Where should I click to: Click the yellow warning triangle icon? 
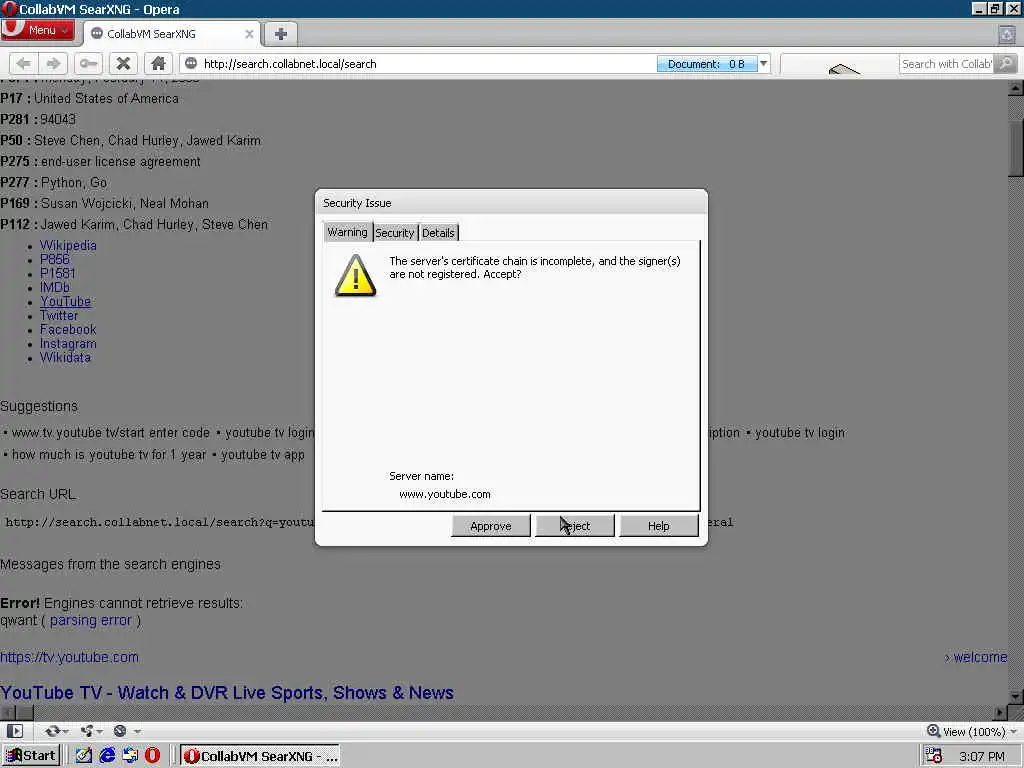click(x=355, y=276)
